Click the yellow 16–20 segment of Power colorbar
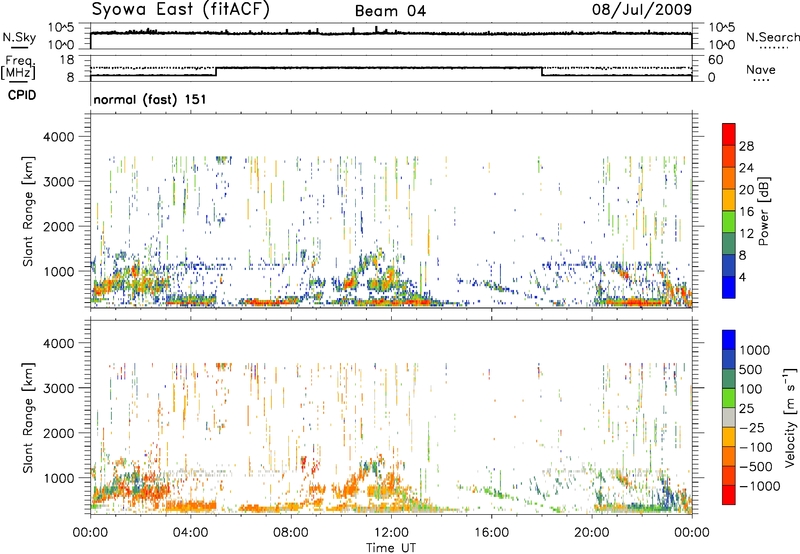The image size is (800, 554). tap(729, 199)
